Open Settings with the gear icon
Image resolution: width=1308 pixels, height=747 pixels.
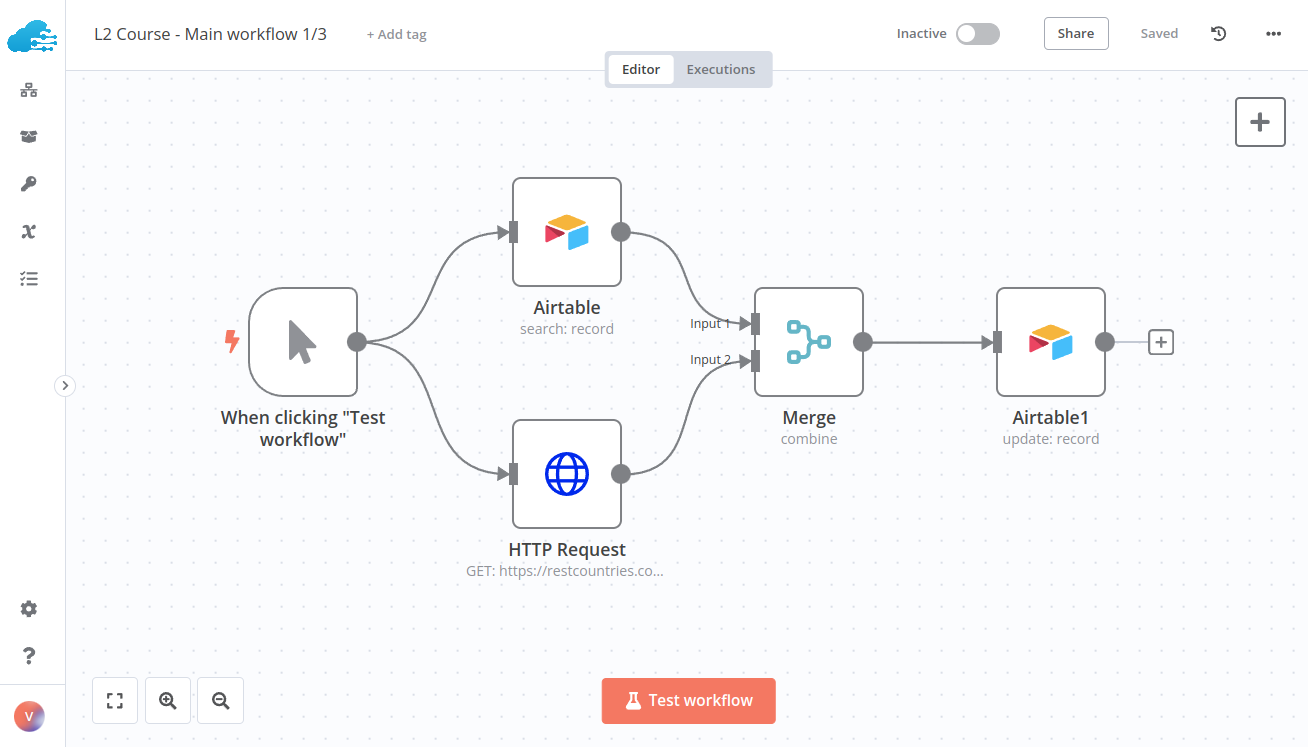(29, 608)
